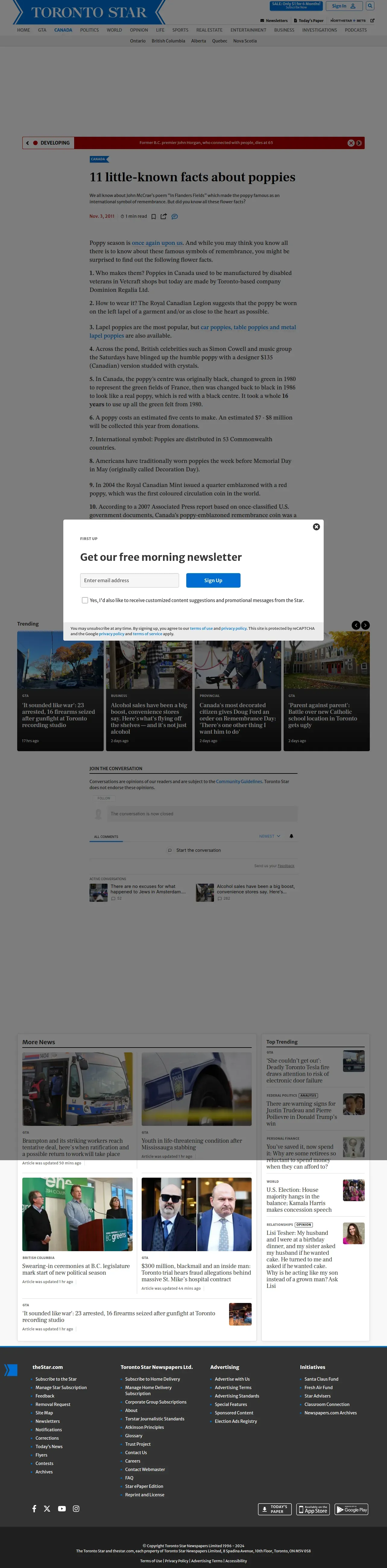Select the Nova Scotia sub-navigation tab
Image resolution: width=387 pixels, height=1568 pixels.
(x=245, y=41)
